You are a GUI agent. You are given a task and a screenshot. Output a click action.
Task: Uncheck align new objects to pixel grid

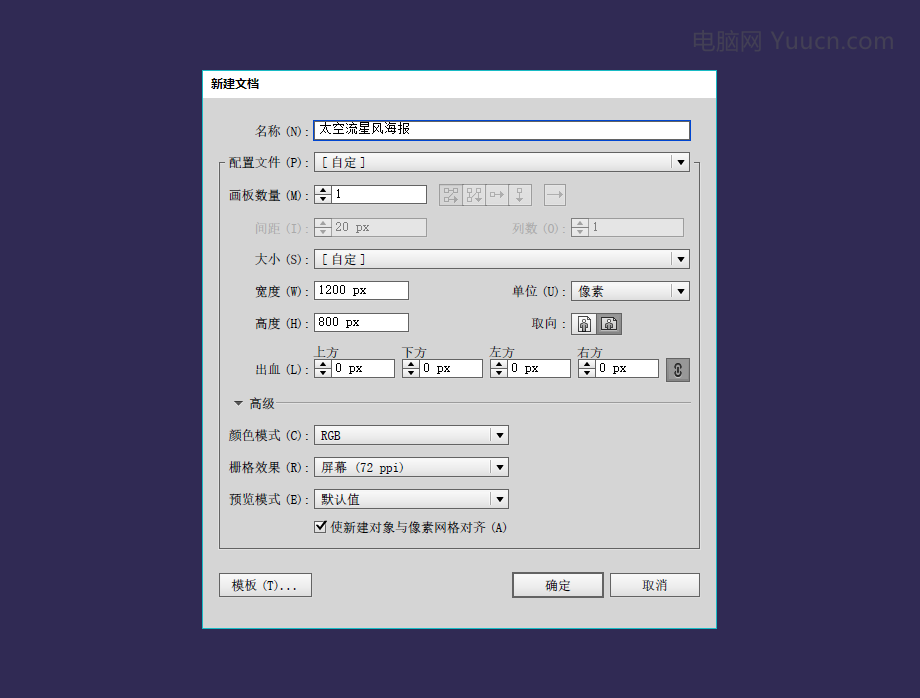pos(320,527)
